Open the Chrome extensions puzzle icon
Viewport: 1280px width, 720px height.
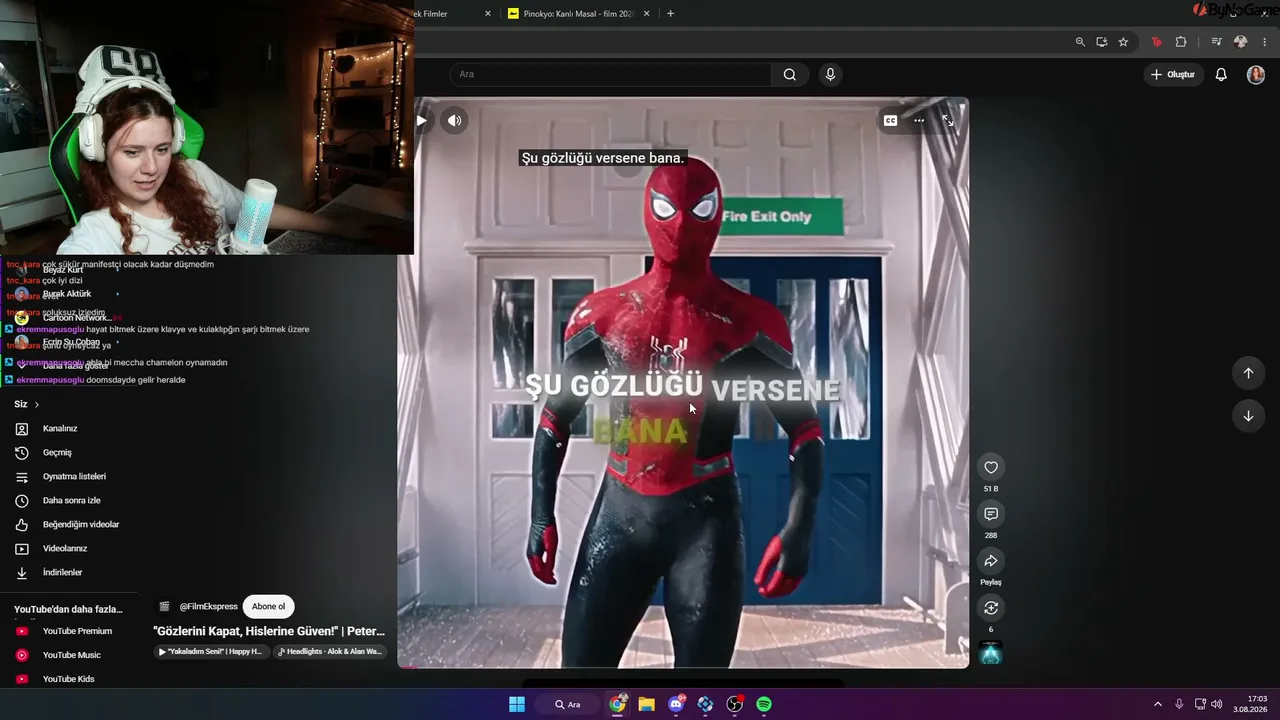(1181, 42)
